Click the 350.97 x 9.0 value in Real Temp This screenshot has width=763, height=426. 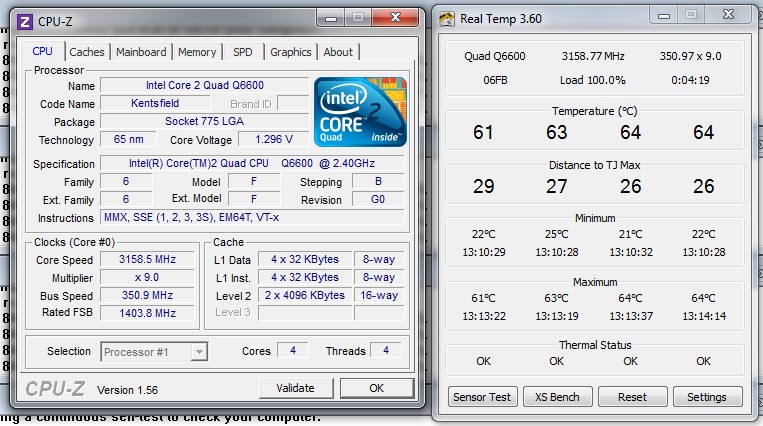click(690, 56)
